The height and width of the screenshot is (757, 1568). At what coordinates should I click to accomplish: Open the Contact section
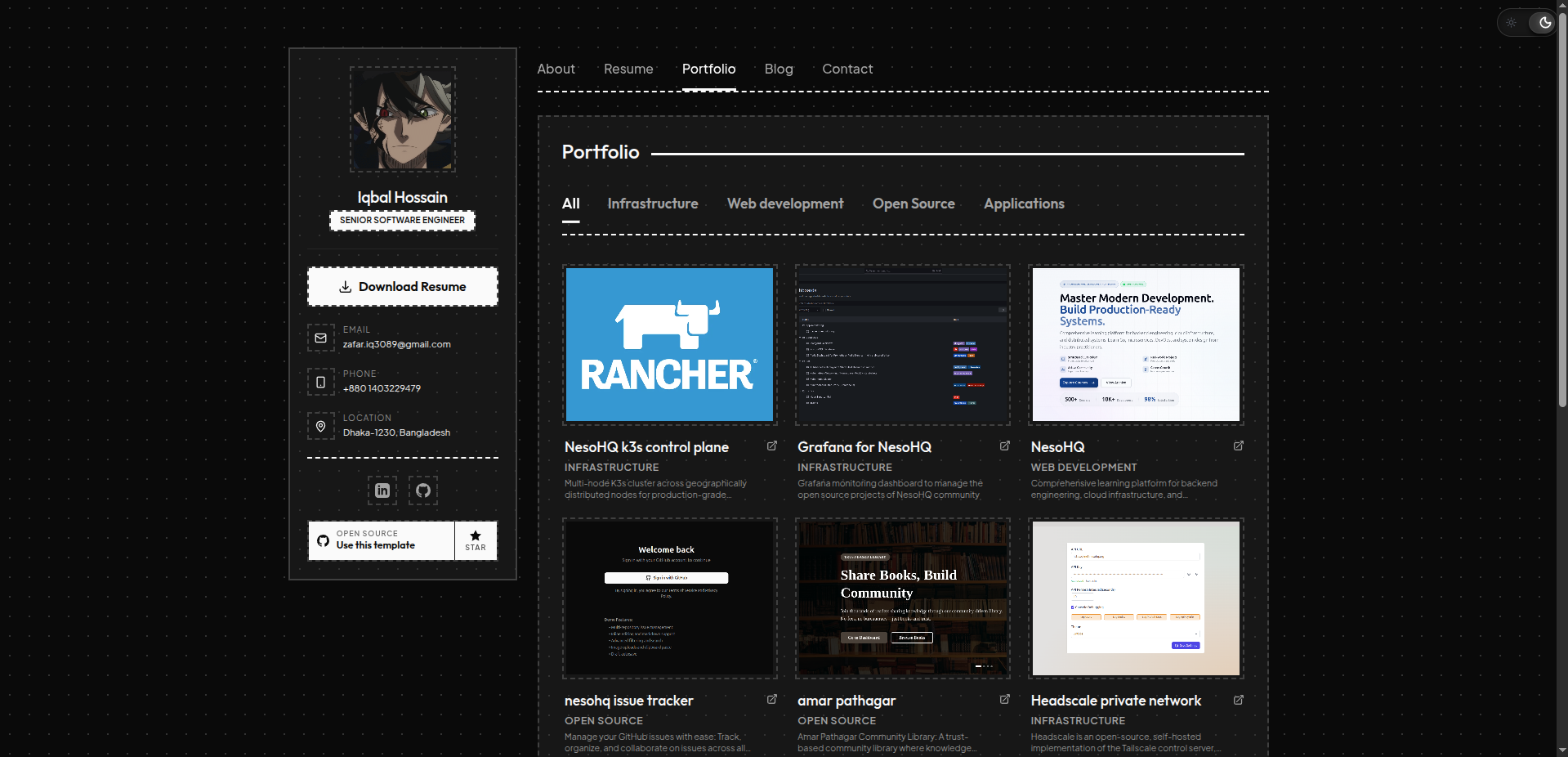point(847,69)
